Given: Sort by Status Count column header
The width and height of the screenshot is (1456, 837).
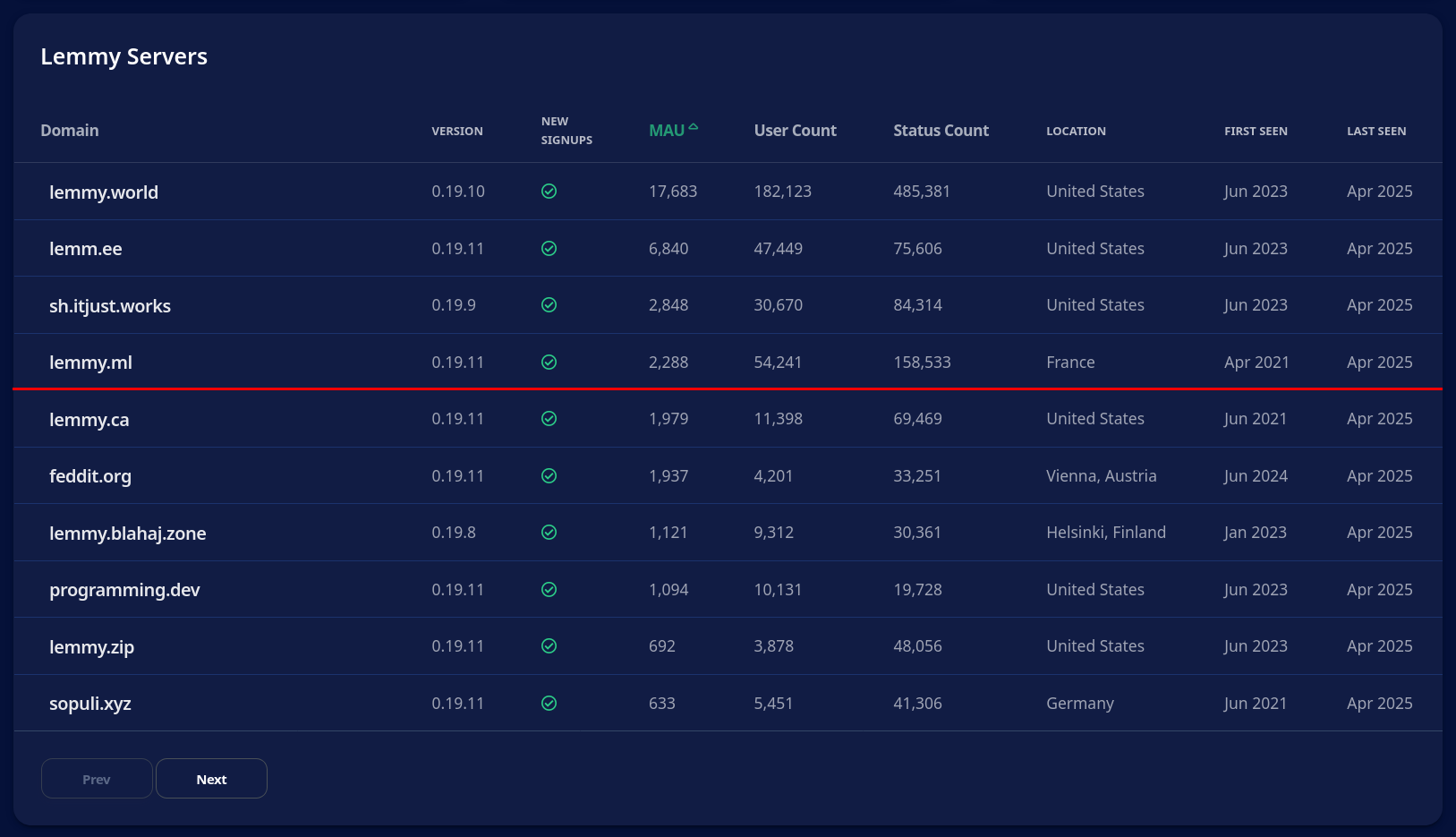Looking at the screenshot, I should [x=941, y=131].
